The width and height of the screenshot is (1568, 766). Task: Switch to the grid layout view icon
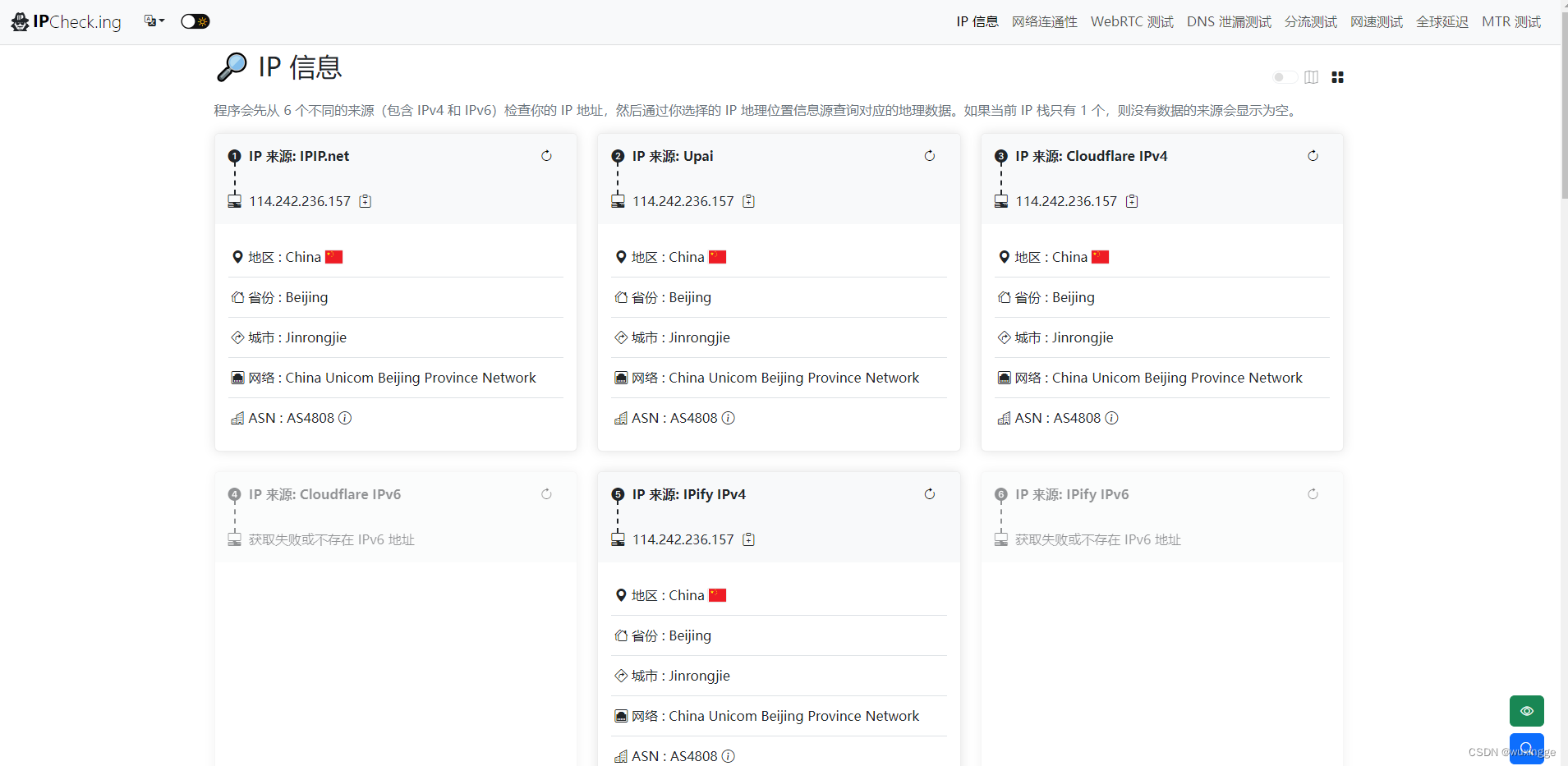click(x=1338, y=77)
